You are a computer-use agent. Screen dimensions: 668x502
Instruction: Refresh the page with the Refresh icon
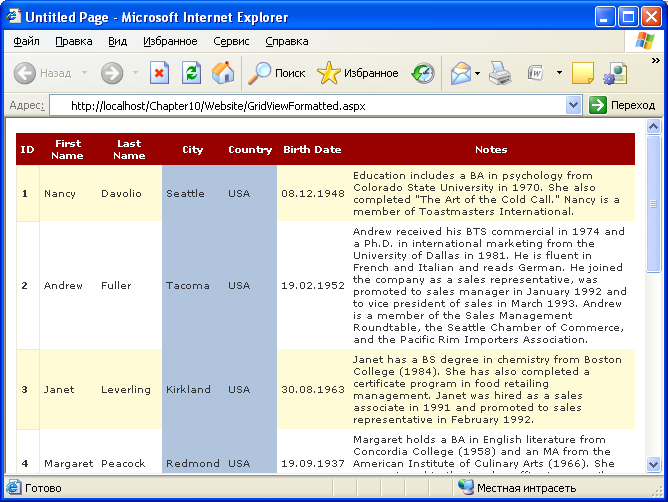click(191, 73)
